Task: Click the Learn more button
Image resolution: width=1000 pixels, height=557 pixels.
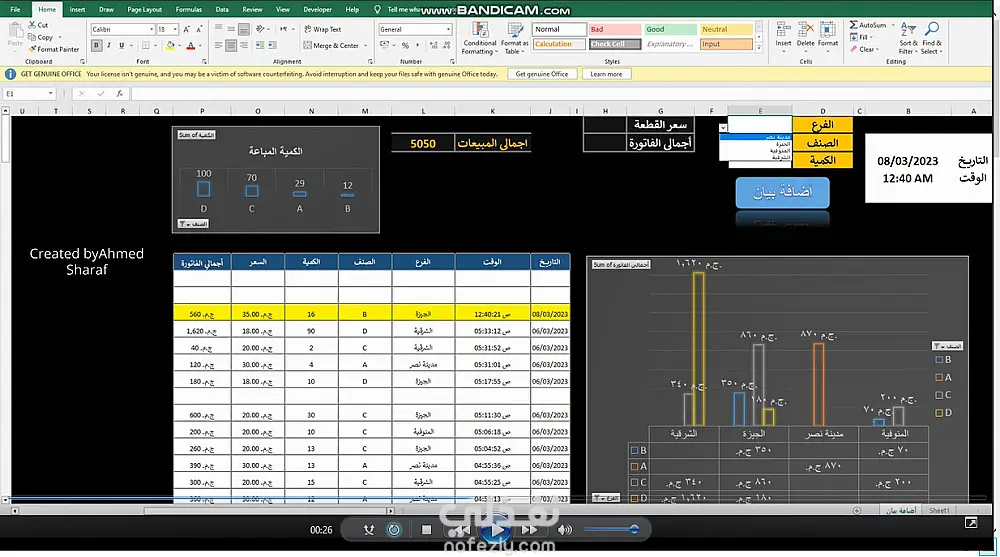Action: 606,74
